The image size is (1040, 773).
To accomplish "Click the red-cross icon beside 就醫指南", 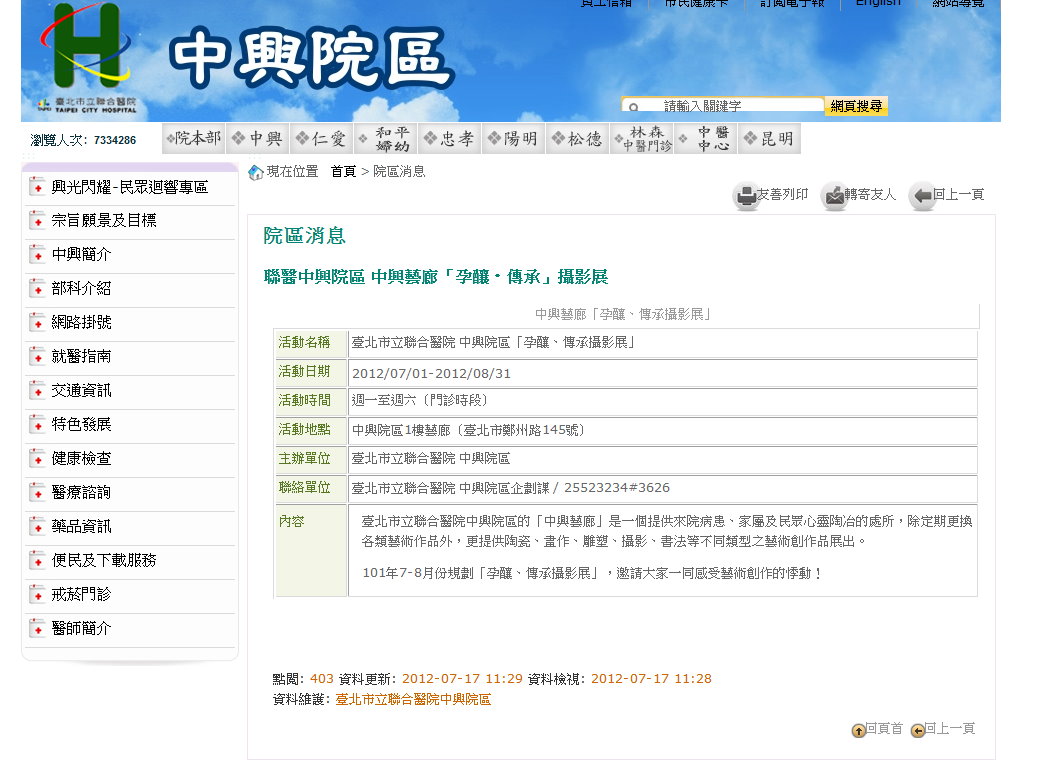I will pos(37,357).
